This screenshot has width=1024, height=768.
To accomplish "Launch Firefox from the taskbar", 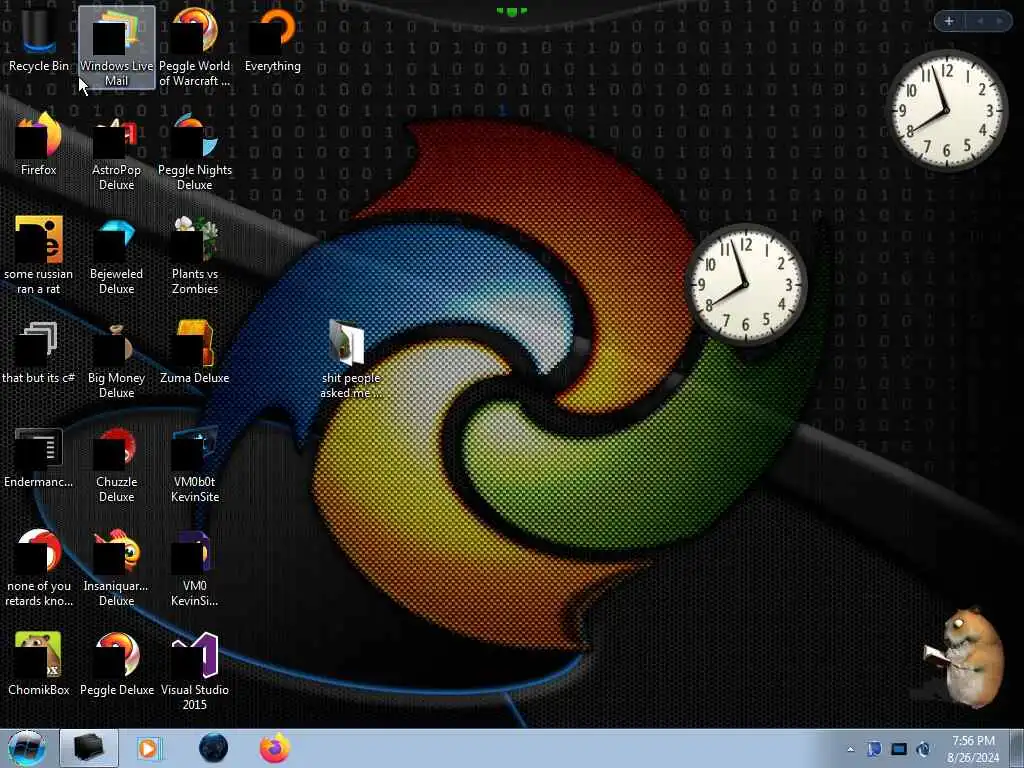I will [275, 748].
